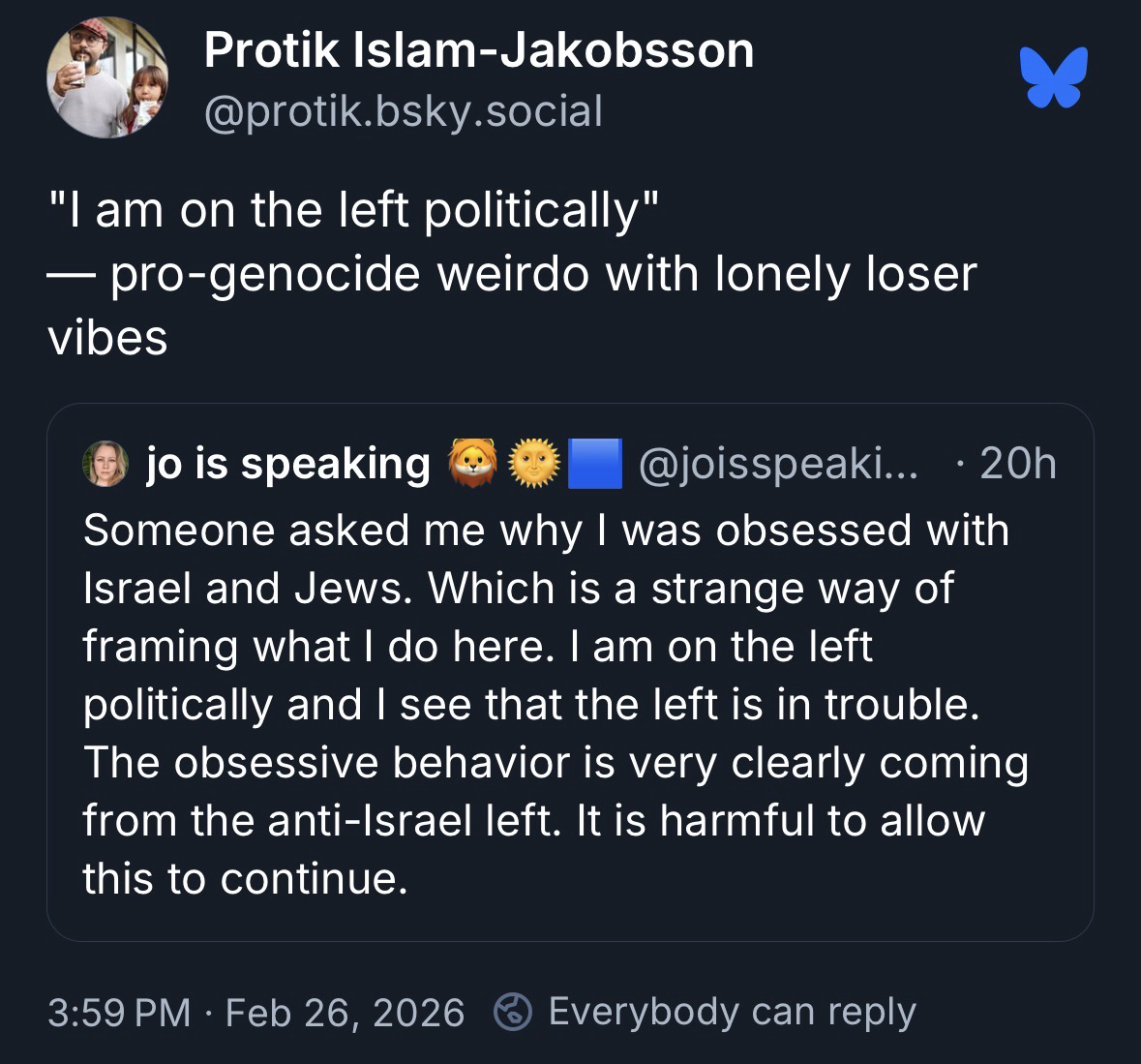Open Protik Islam-Jakobsson's profile avatar

[x=107, y=77]
